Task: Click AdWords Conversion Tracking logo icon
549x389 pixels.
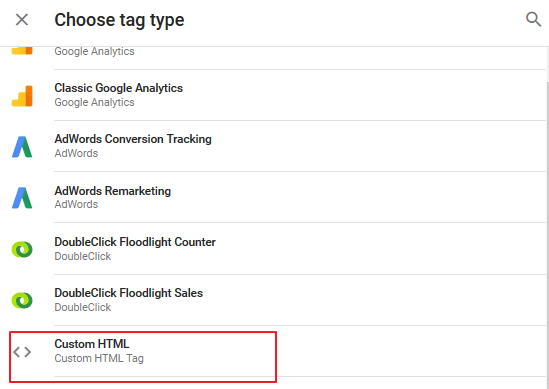Action: (x=22, y=147)
